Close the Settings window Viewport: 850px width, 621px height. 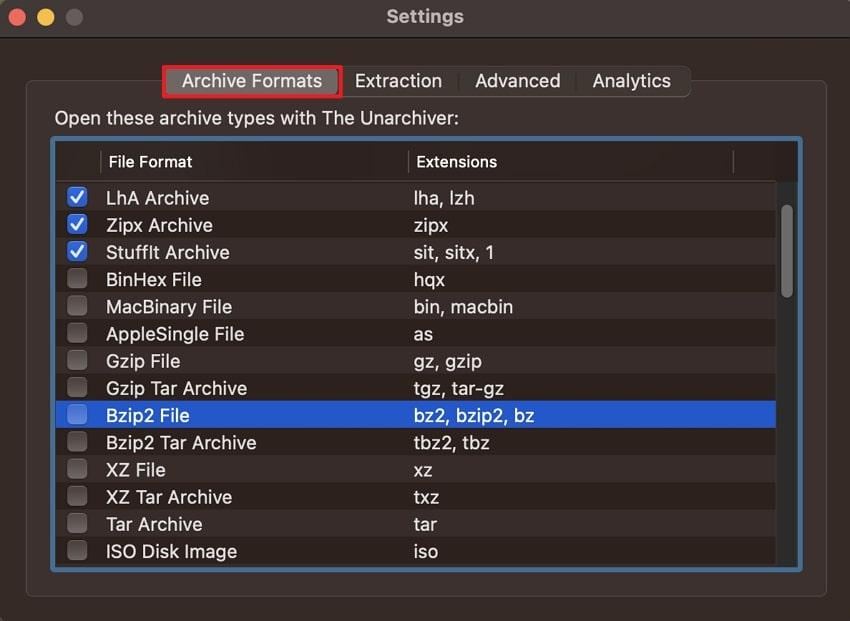17,17
